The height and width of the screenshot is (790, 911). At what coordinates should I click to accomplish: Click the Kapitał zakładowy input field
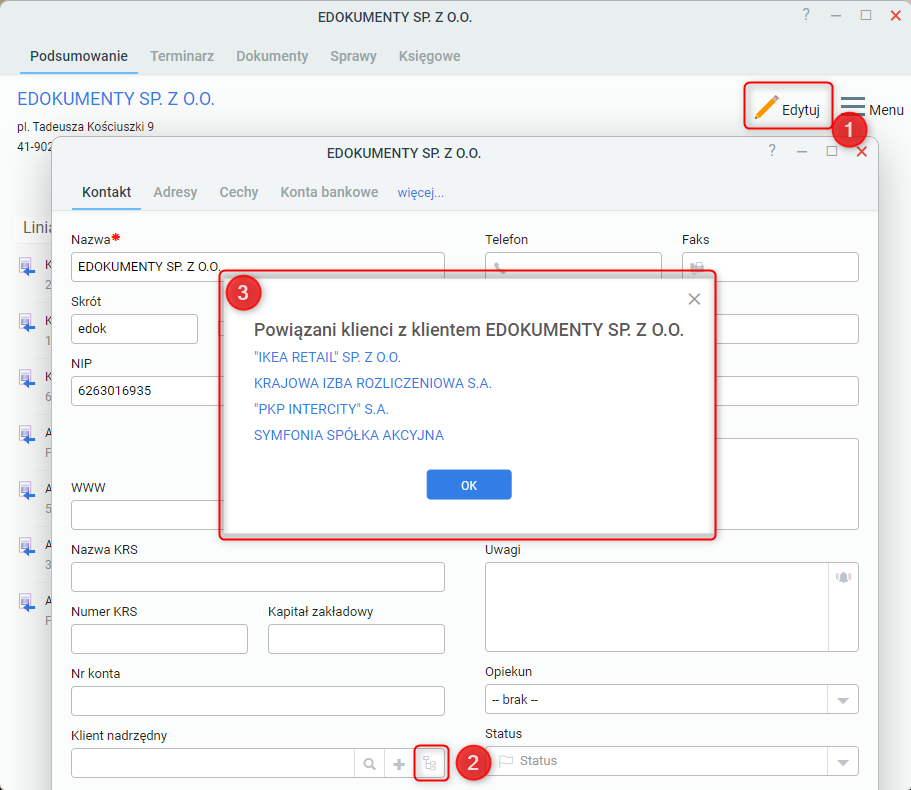click(356, 639)
